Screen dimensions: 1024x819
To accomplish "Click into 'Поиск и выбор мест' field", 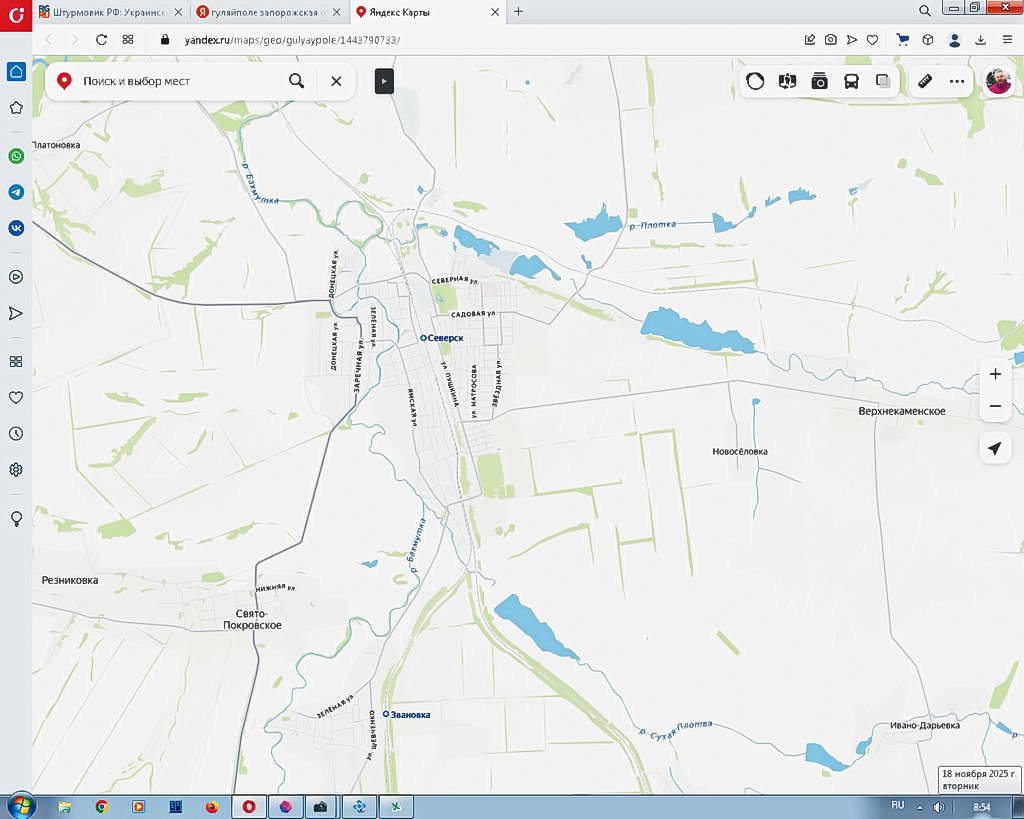I will [170, 81].
